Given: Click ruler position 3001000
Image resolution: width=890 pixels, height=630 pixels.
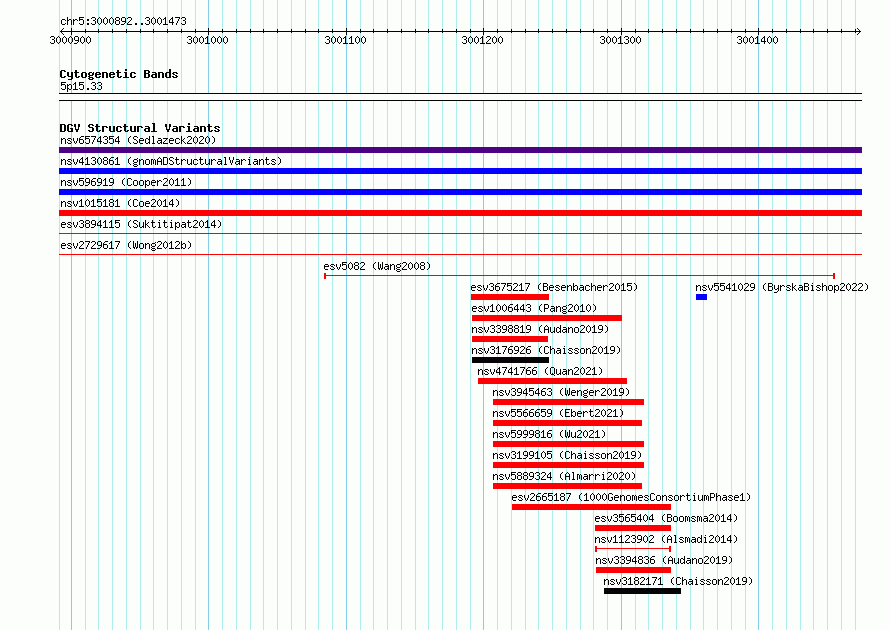Looking at the screenshot, I should click(207, 40).
